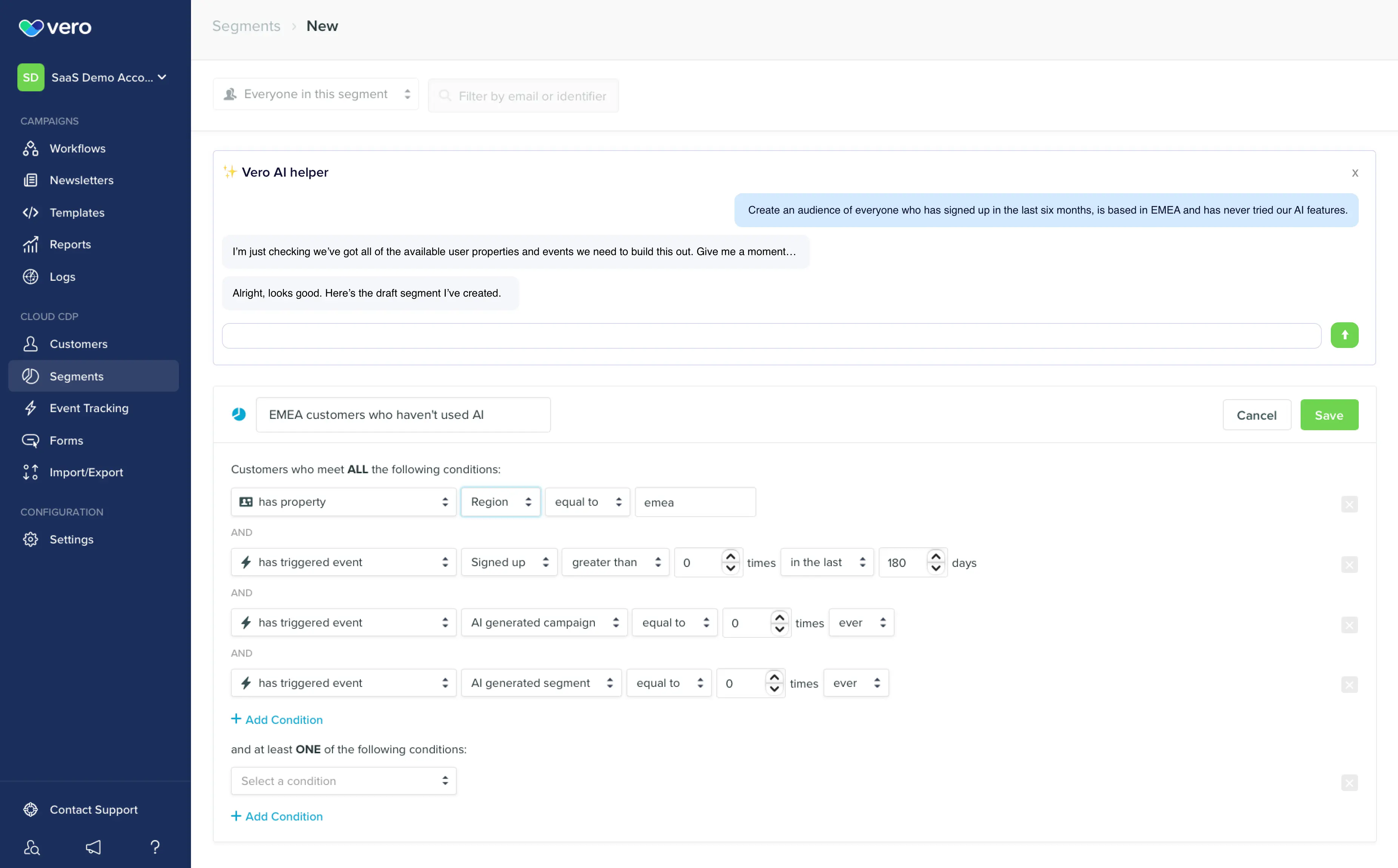Open the Event Tracking panel
The image size is (1398, 868).
click(89, 408)
